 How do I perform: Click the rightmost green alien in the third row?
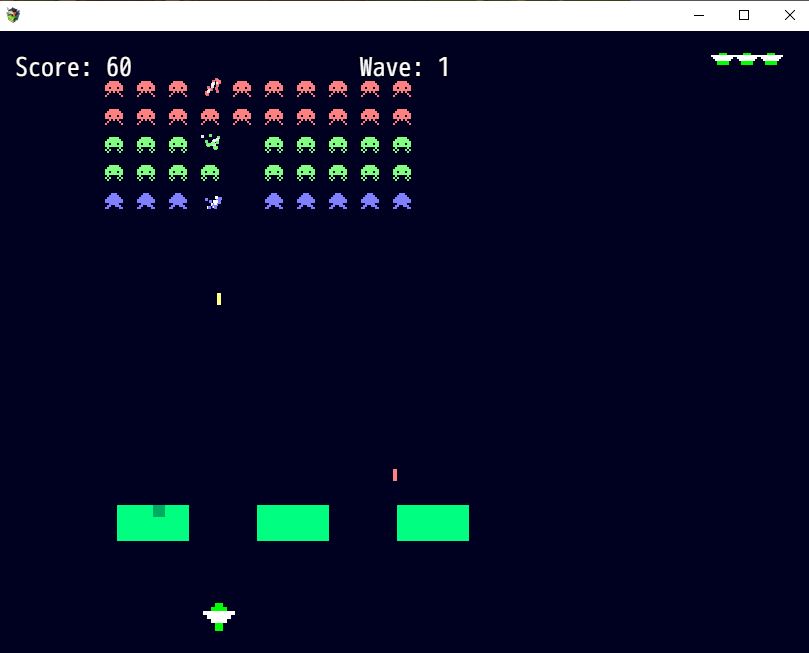tap(402, 145)
